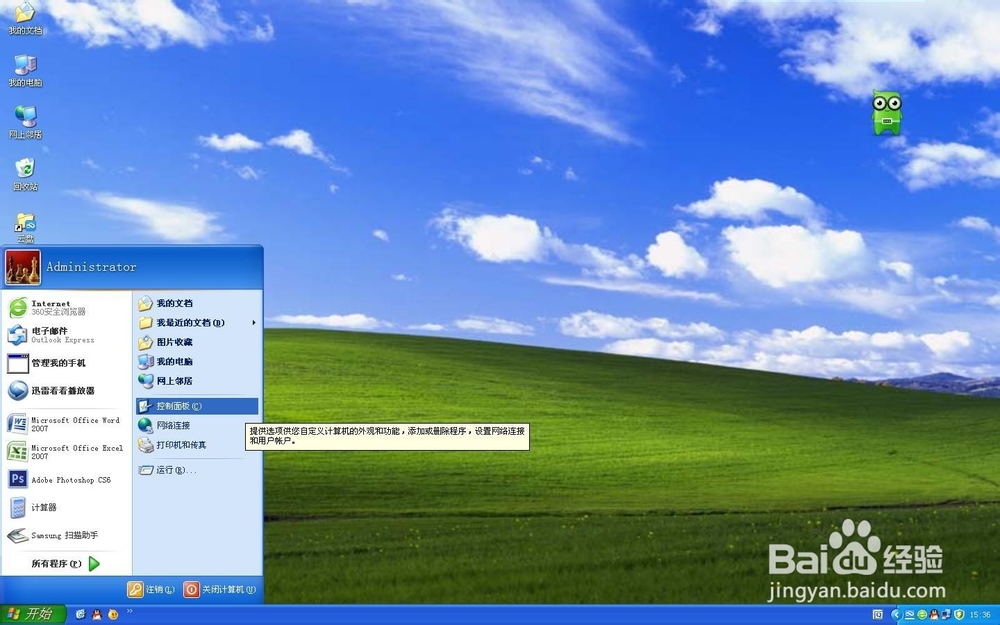Click the network computers tray icon

(946, 614)
